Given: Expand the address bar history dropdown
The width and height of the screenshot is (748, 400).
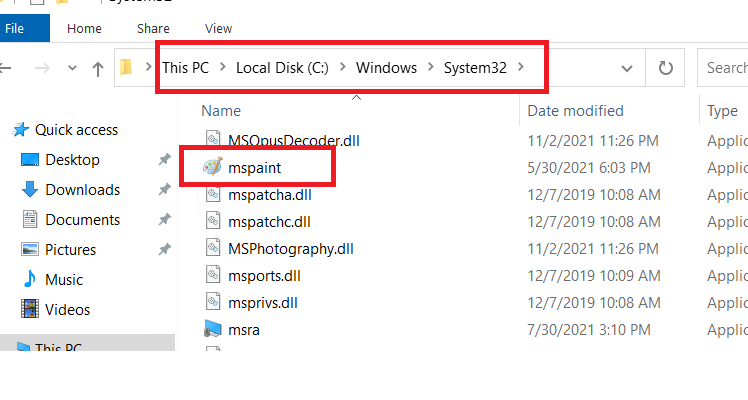Looking at the screenshot, I should (627, 68).
